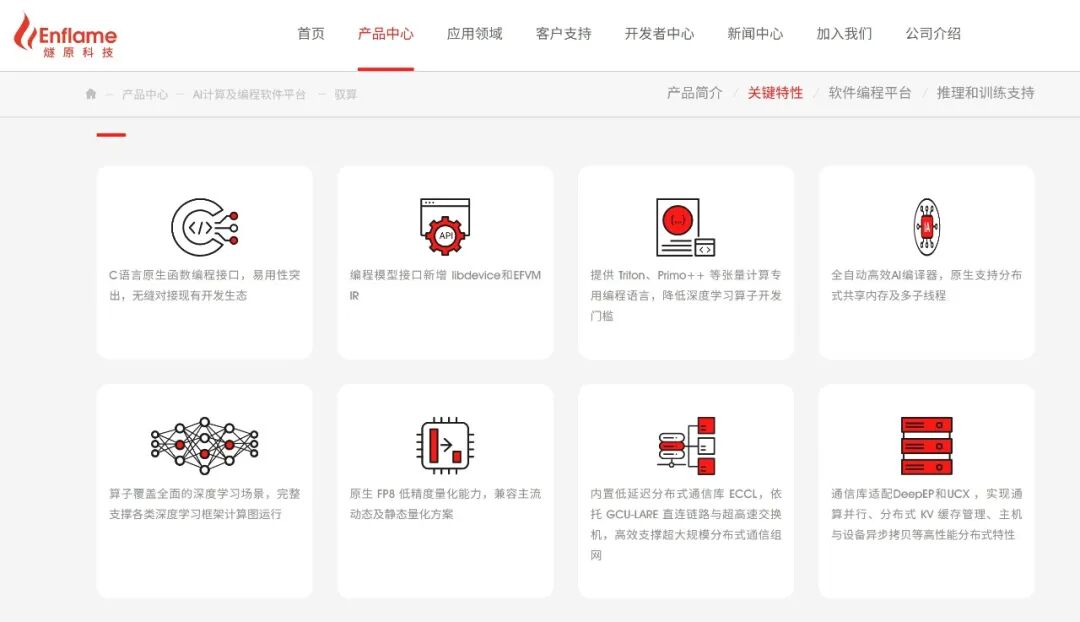Click the Triton tensor document icon

point(685,227)
